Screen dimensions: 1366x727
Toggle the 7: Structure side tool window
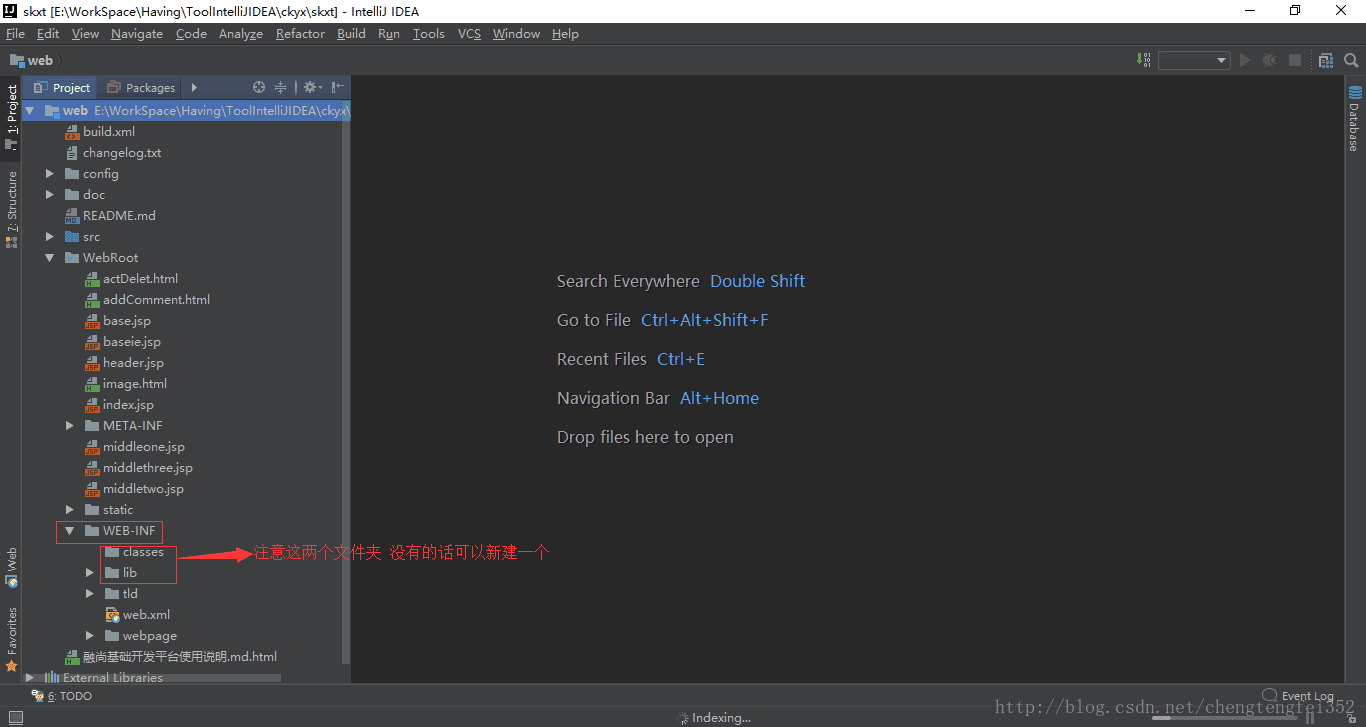[x=11, y=209]
